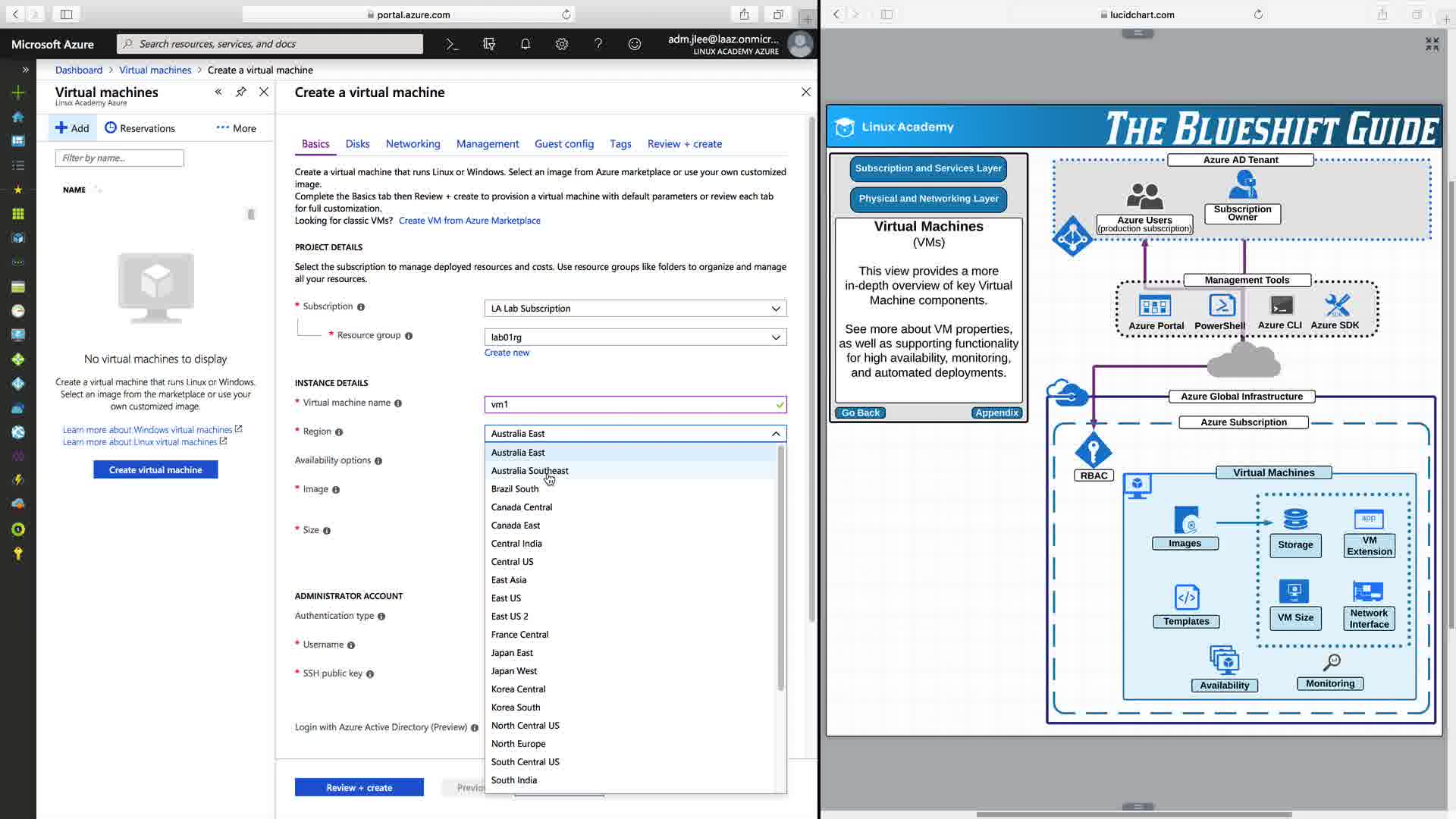Click the Create a resource plus icon in the sidebar
Viewport: 1456px width, 819px height.
coord(18,93)
